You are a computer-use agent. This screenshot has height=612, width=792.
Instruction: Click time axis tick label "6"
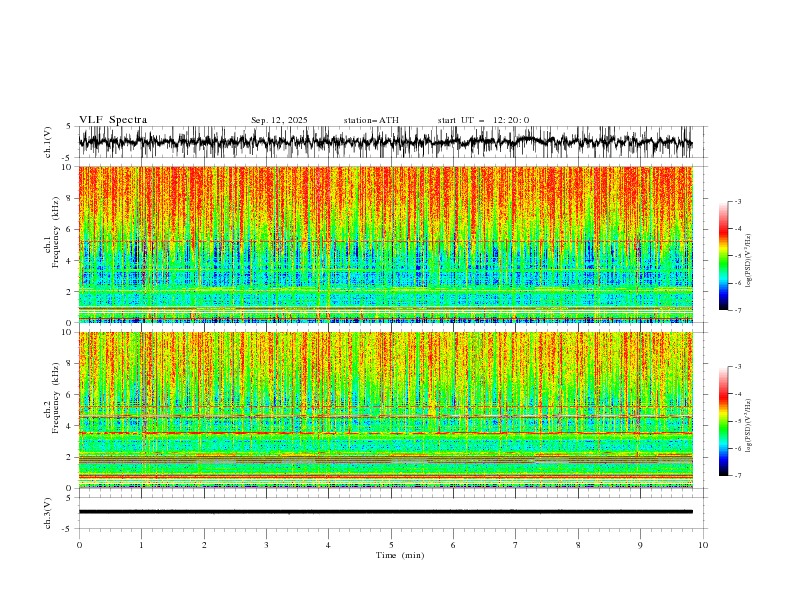[453, 545]
